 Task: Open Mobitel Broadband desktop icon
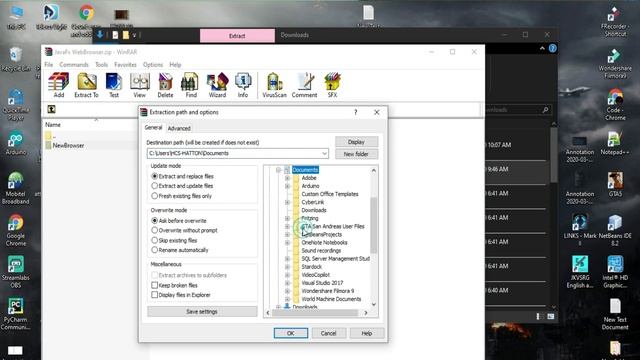[16, 188]
